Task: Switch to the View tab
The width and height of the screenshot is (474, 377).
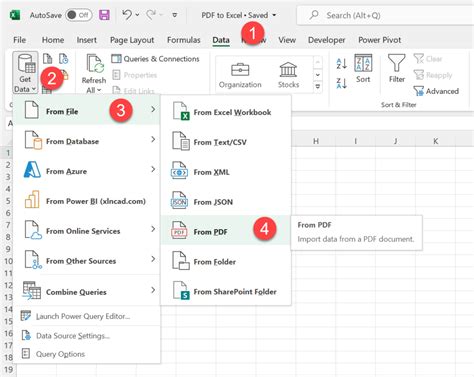Action: [287, 40]
